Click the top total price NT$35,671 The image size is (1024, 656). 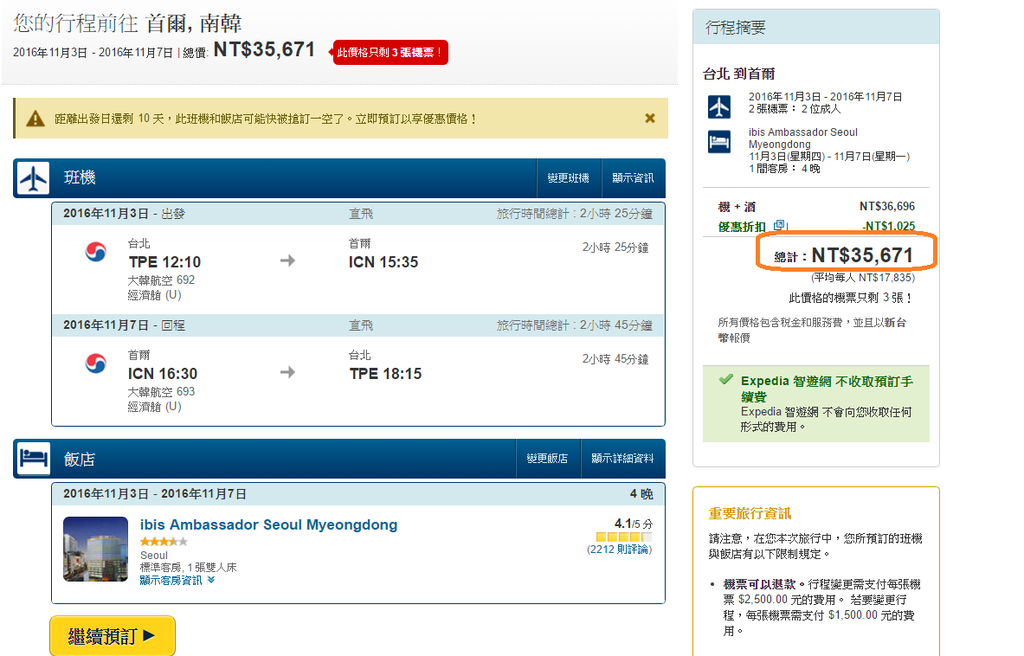click(264, 50)
